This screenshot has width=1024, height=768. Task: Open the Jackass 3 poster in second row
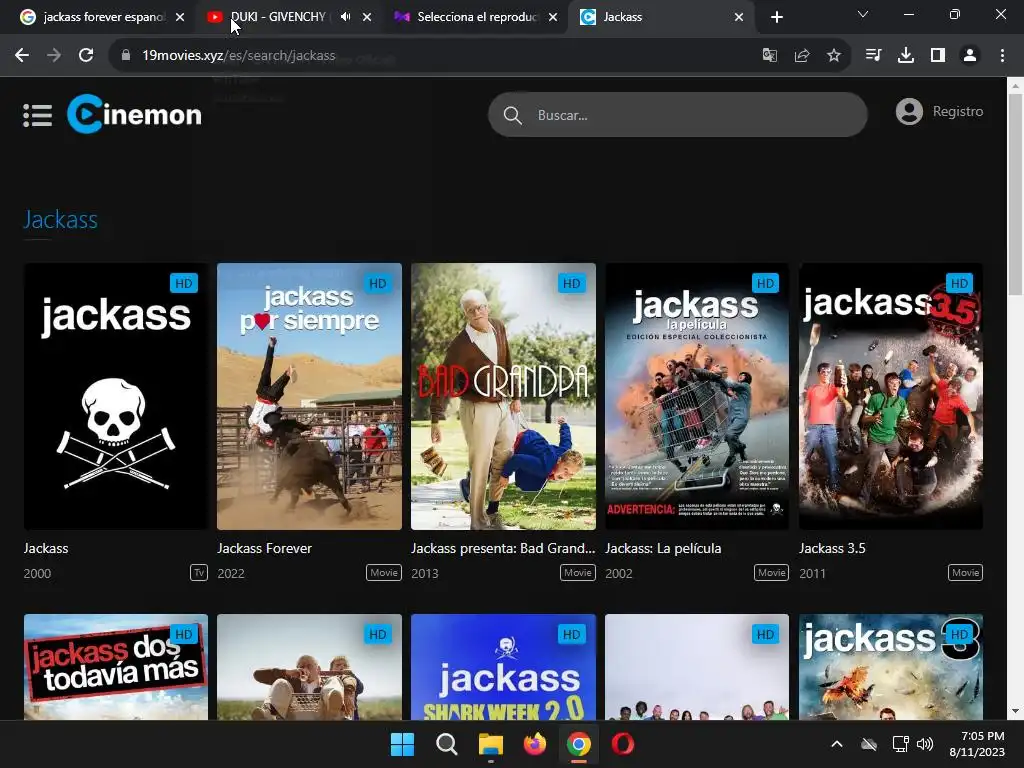click(891, 667)
